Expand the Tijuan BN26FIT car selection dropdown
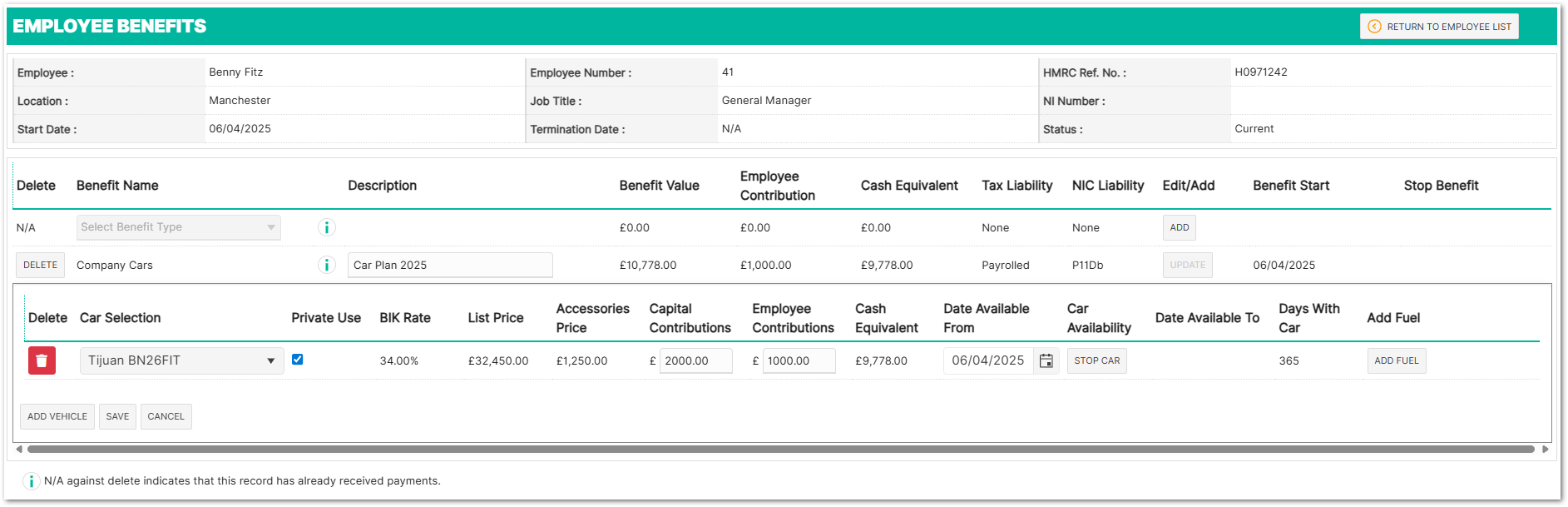1568x507 pixels. pos(181,360)
